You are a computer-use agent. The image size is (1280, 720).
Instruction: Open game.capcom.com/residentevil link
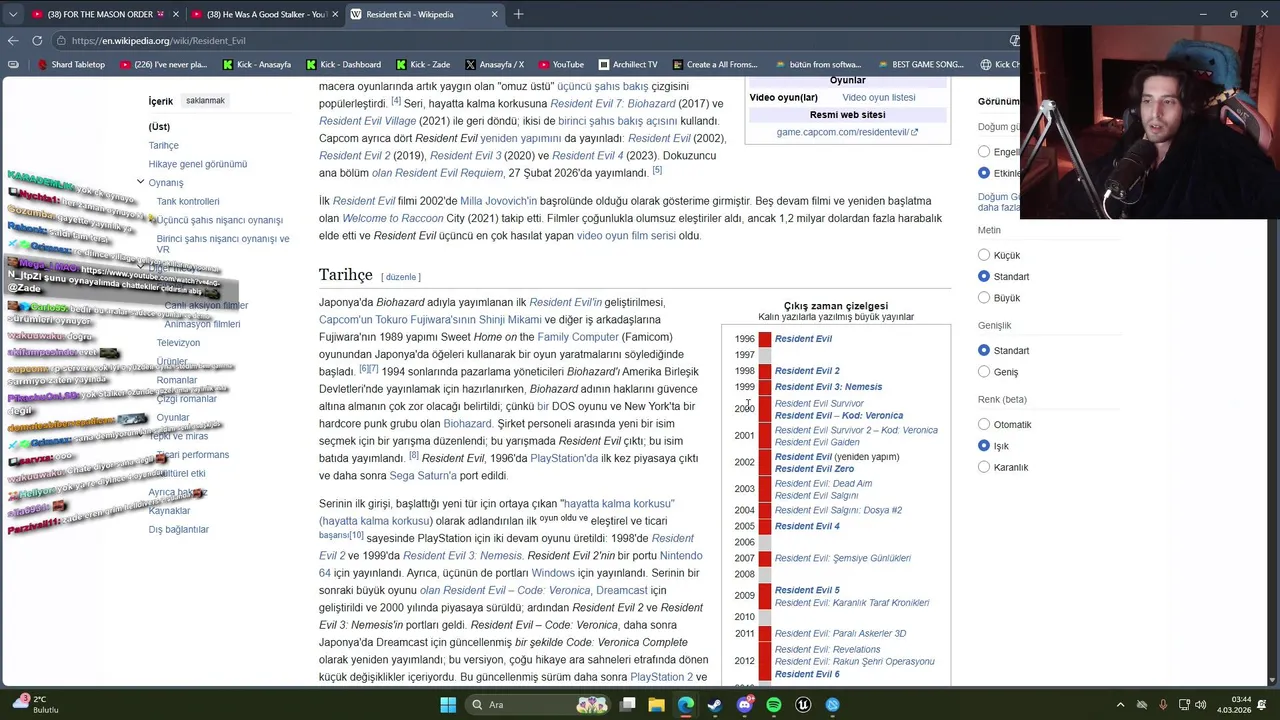tap(847, 132)
